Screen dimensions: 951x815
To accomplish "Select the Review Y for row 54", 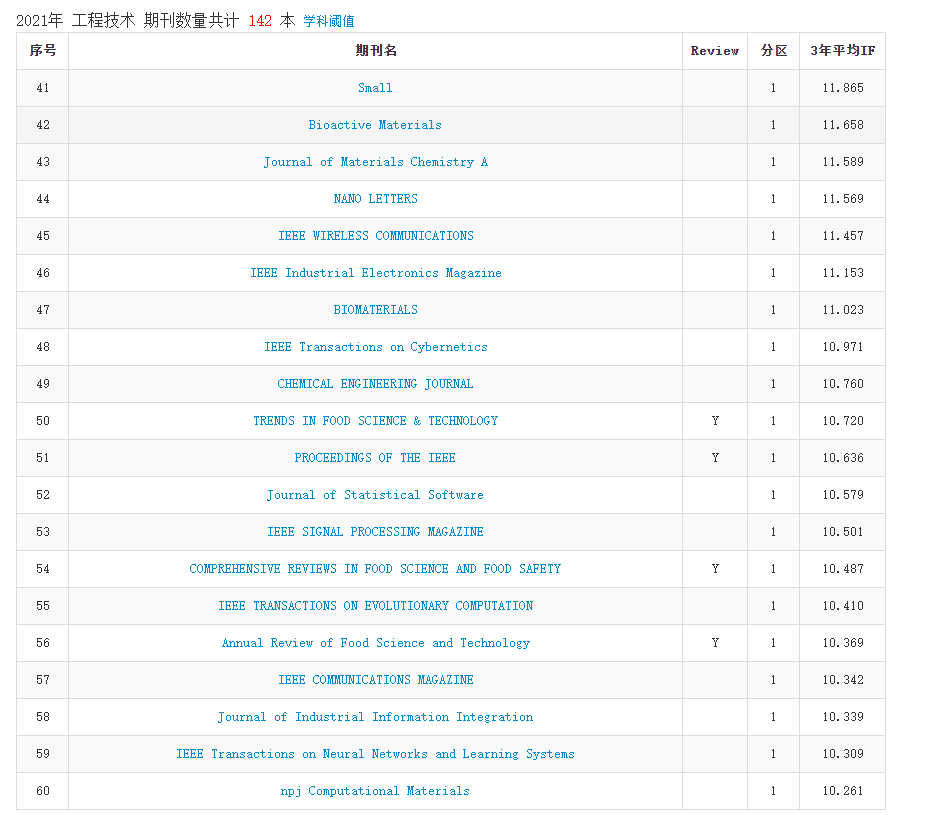I will 715,569.
